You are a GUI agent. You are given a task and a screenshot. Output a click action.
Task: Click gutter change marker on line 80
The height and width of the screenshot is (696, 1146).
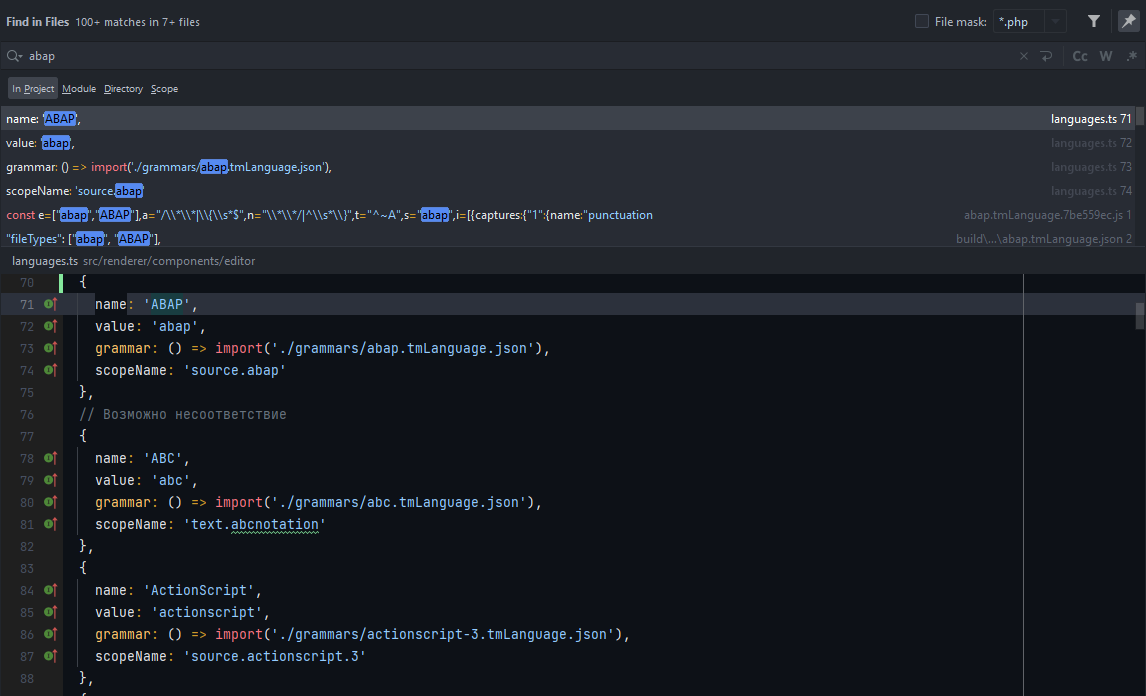[50, 502]
